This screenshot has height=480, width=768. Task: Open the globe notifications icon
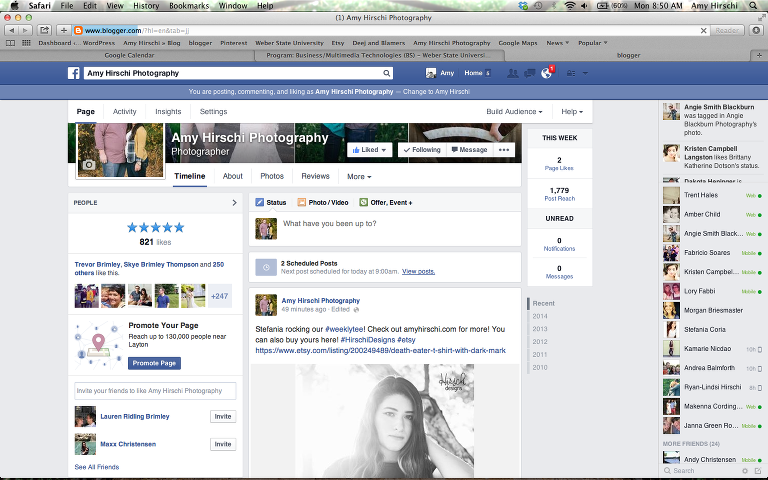546,73
